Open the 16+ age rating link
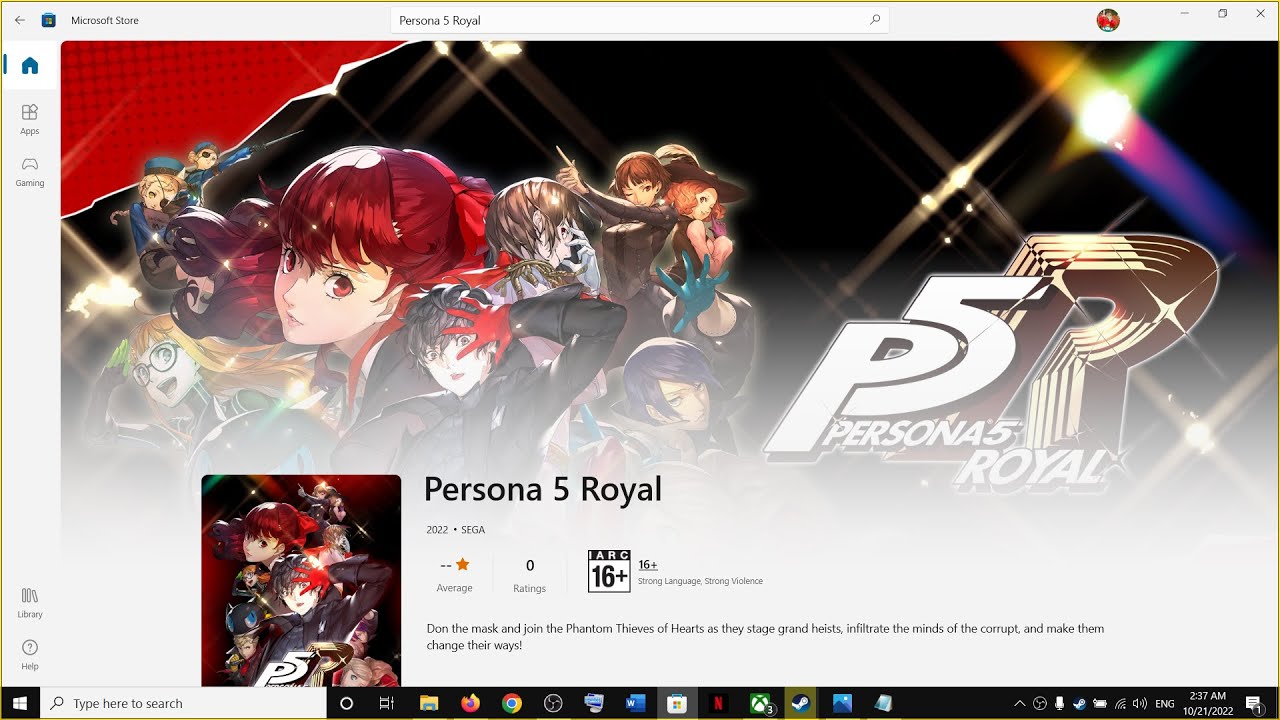The width and height of the screenshot is (1280, 720). [x=647, y=565]
